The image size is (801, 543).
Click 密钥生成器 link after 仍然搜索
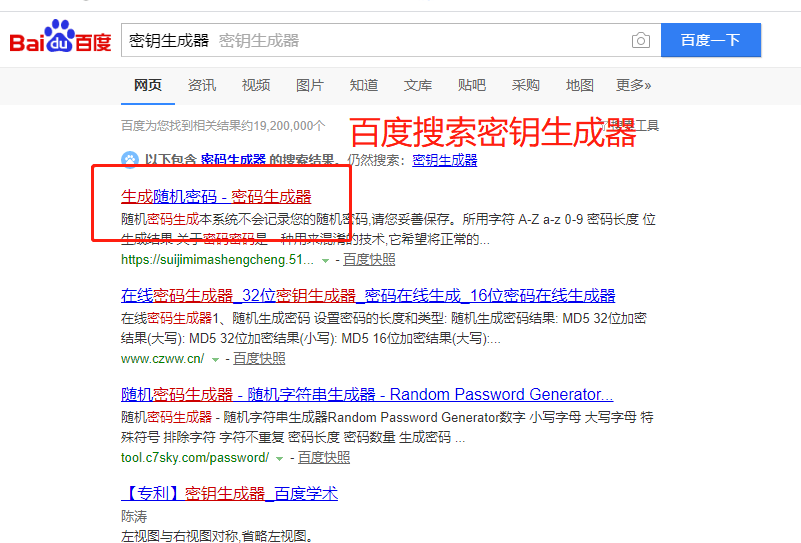(445, 160)
